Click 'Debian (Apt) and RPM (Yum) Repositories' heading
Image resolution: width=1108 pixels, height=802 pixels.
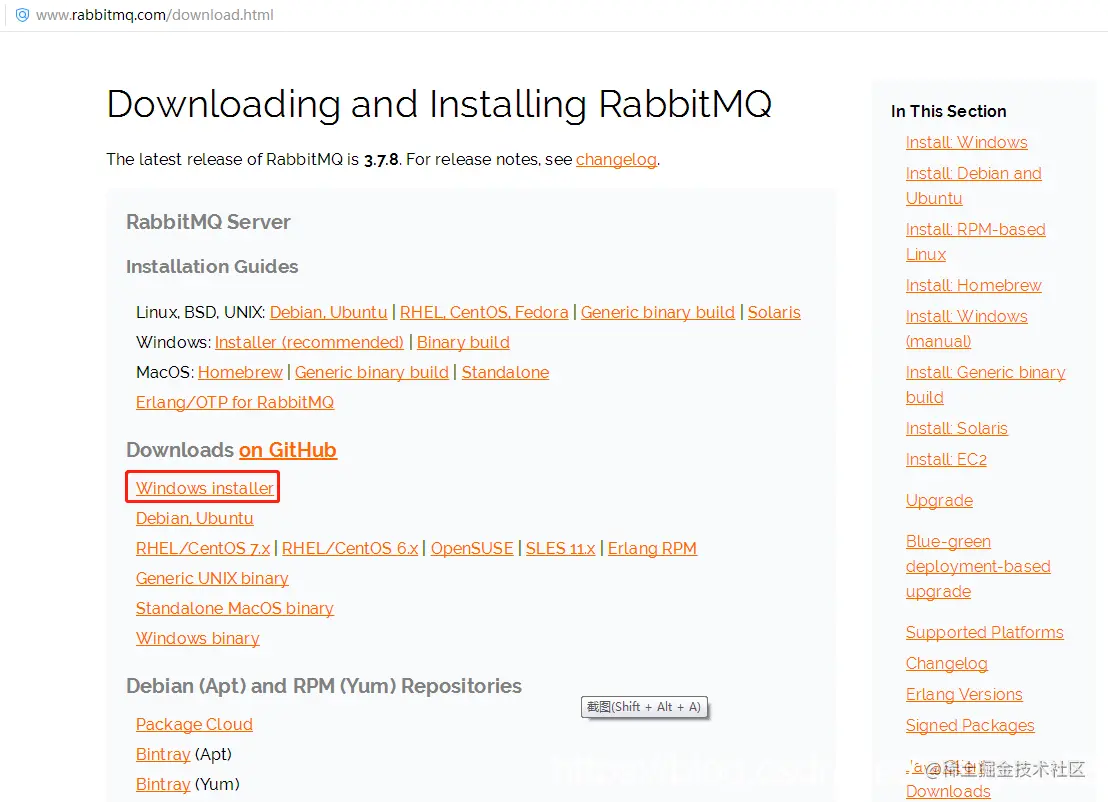(x=324, y=686)
